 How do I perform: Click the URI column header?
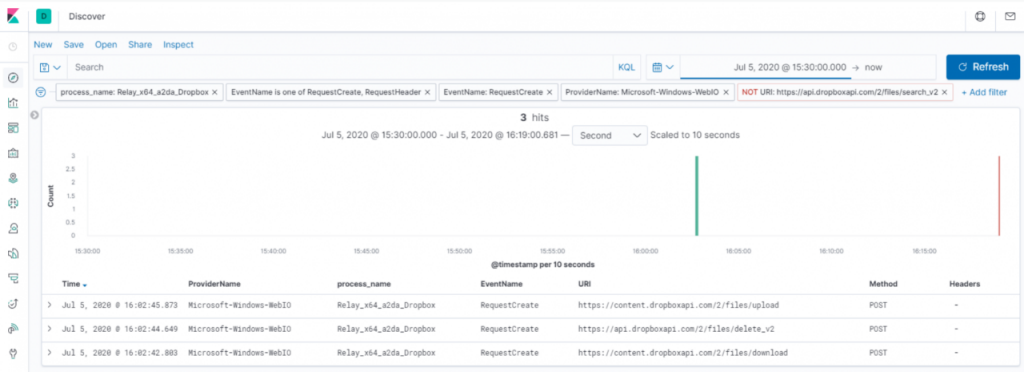[x=584, y=285]
